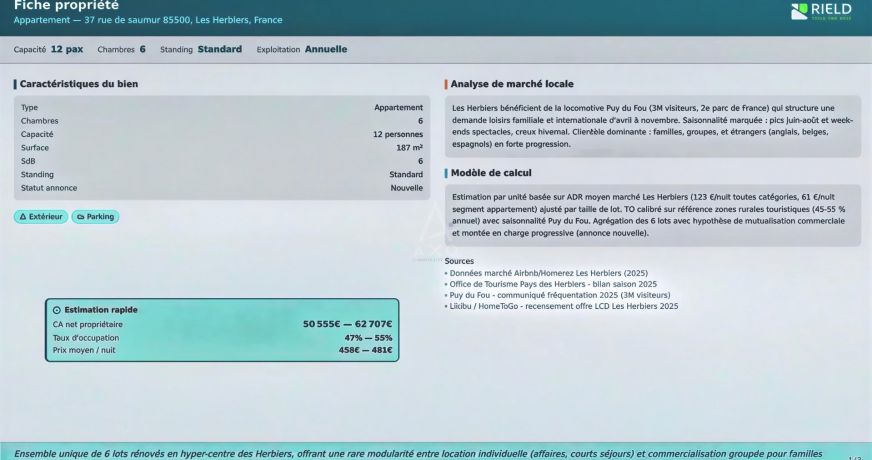Click the CA net propriétaire label
Viewport: 872px width, 460px height.
tap(88, 325)
